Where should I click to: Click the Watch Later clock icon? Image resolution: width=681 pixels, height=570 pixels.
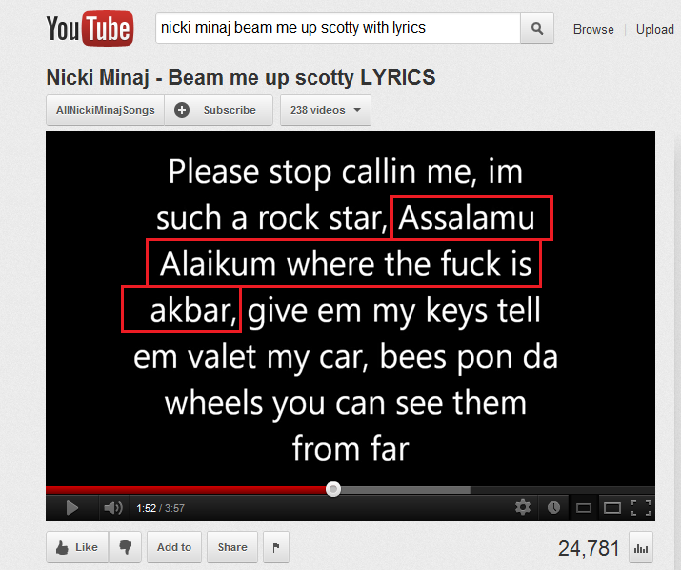coord(554,507)
